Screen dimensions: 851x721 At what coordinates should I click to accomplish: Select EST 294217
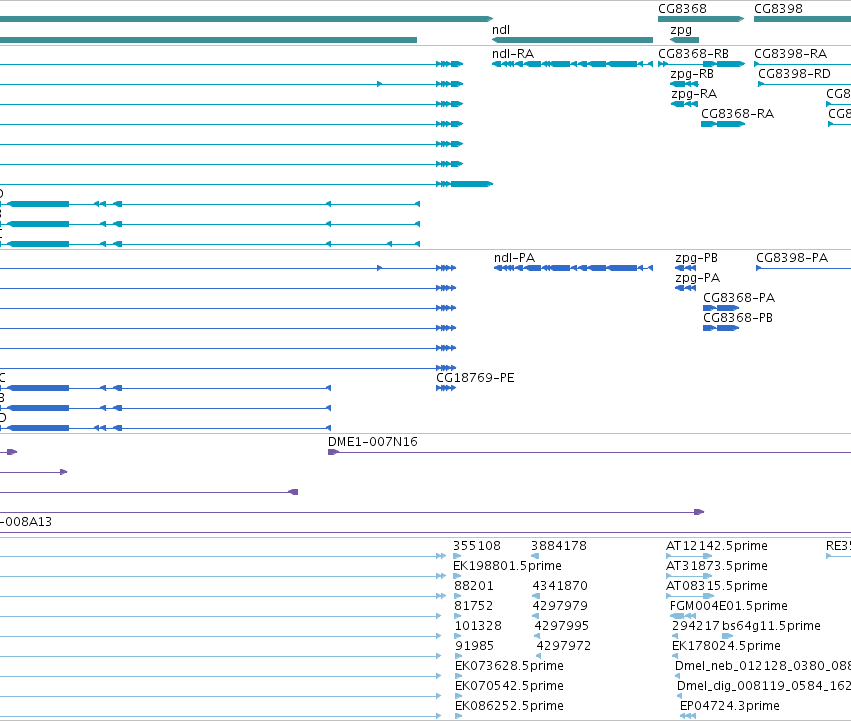tap(675, 636)
